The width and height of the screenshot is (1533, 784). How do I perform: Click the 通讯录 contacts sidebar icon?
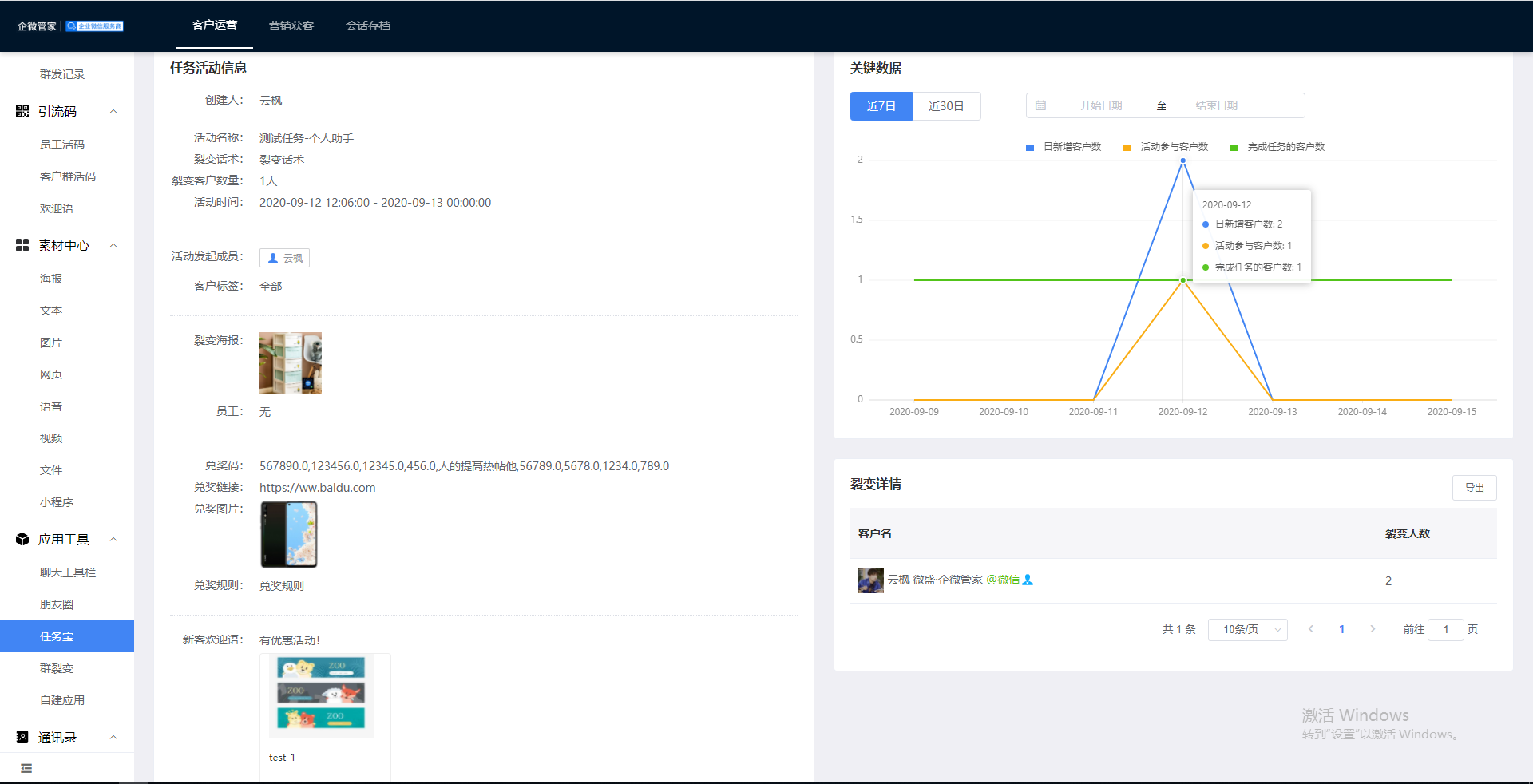22,737
